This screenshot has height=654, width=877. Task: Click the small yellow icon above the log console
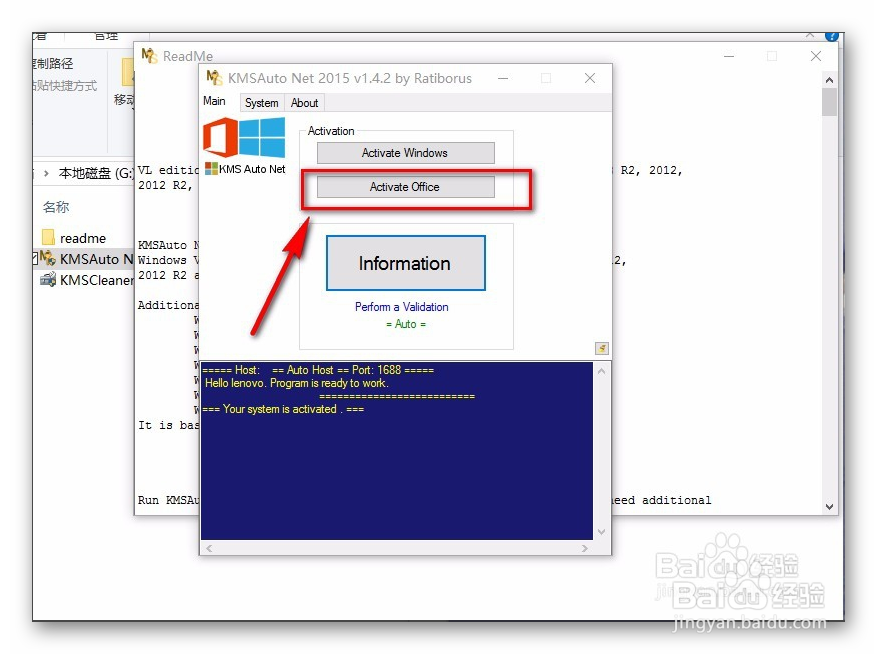click(x=602, y=348)
